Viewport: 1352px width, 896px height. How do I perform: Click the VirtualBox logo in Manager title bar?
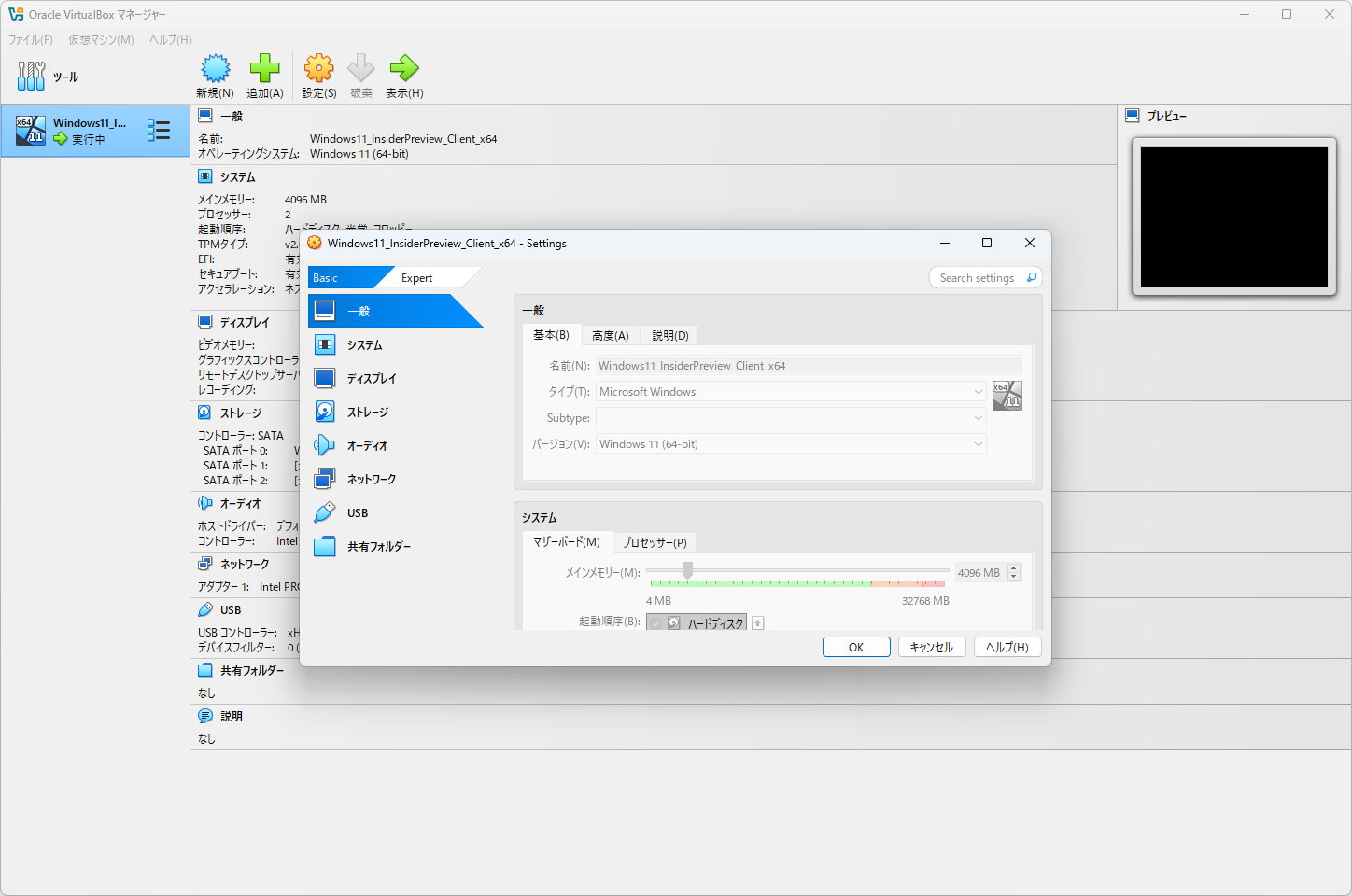point(16,14)
